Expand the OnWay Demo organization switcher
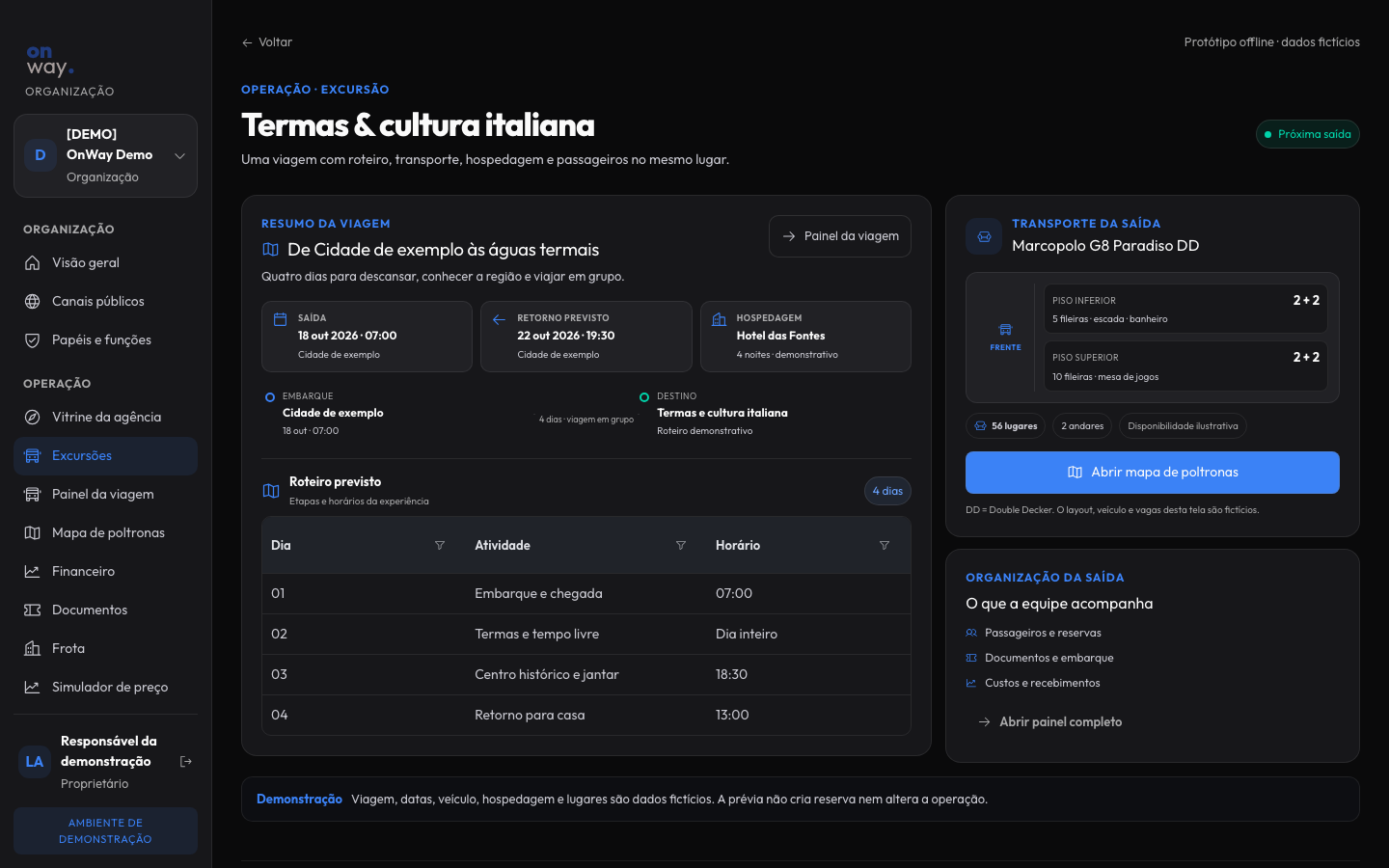 click(105, 155)
